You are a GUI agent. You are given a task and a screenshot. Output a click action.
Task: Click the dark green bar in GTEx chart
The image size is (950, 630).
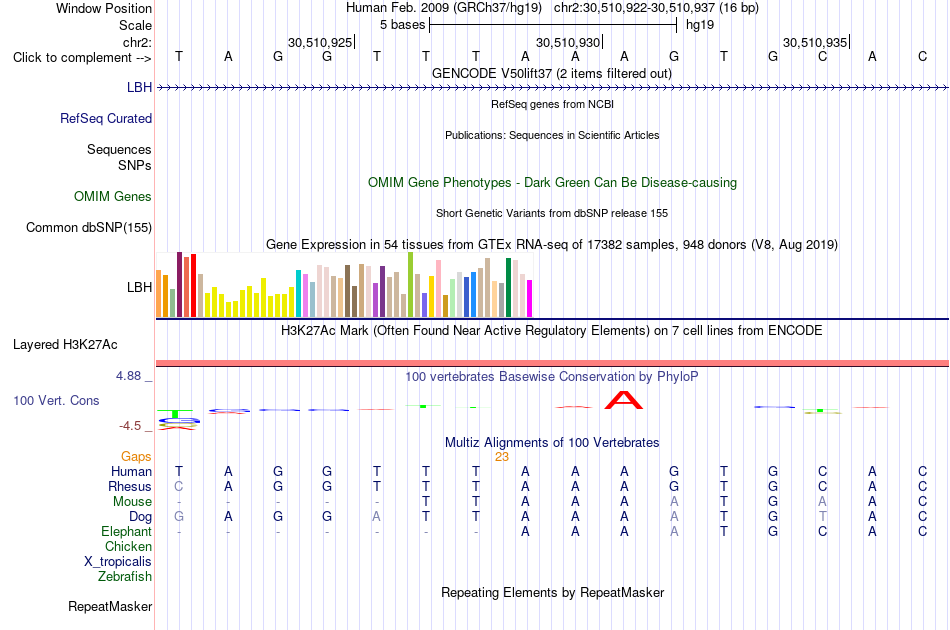[x=508, y=287]
